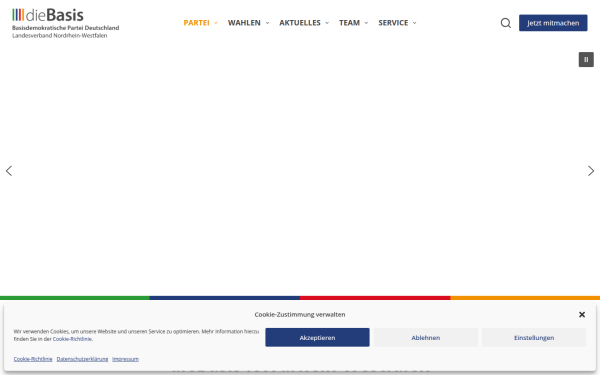
Task: Reject cookies with Ablehnen button
Action: click(426, 338)
